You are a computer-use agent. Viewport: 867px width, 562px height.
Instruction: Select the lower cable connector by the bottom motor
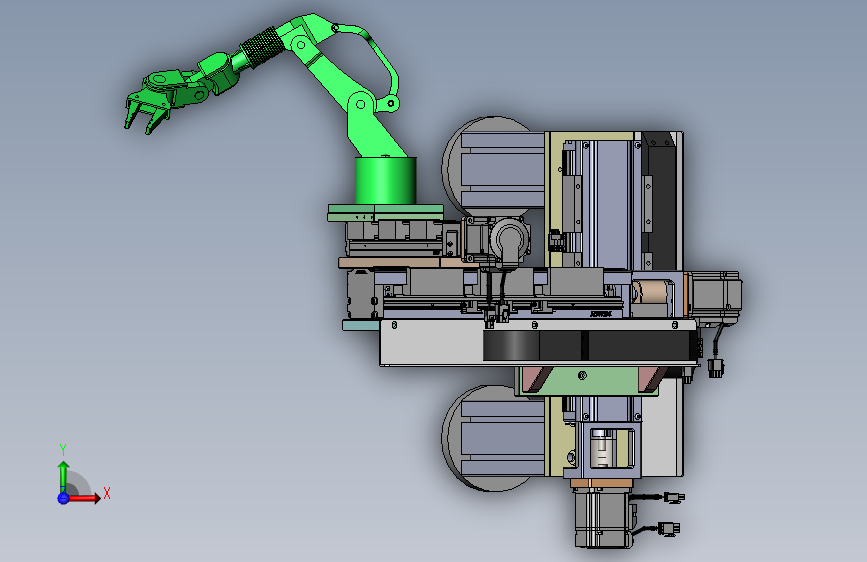[669, 529]
